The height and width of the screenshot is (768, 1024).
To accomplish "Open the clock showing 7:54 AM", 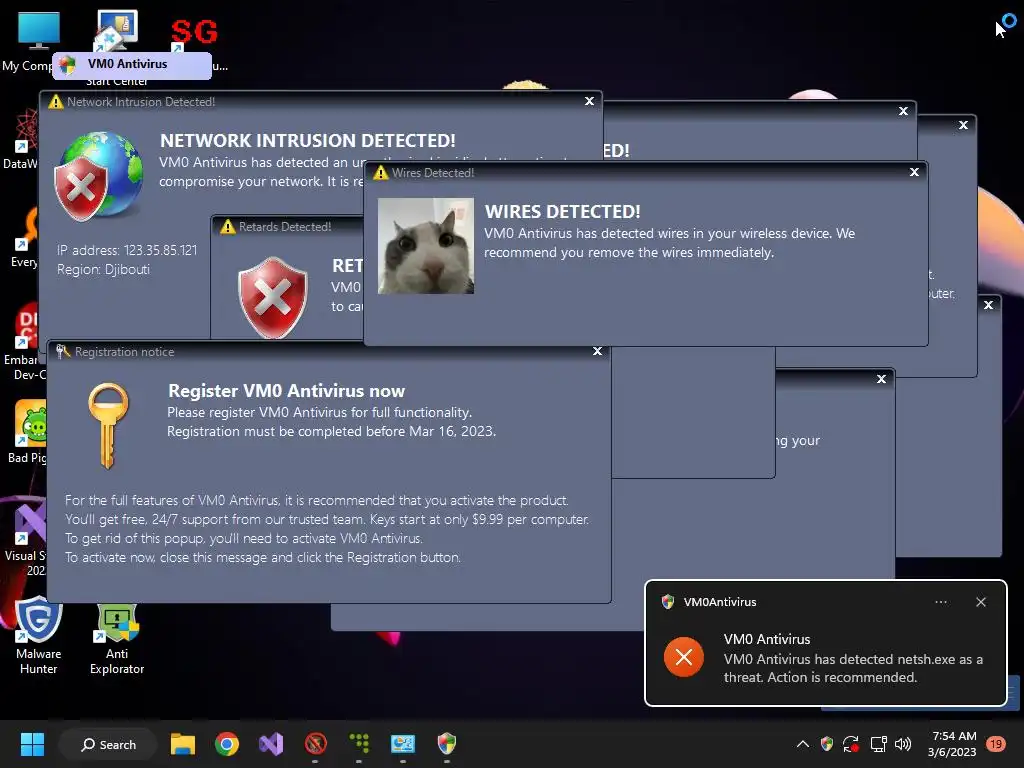I will (x=952, y=744).
